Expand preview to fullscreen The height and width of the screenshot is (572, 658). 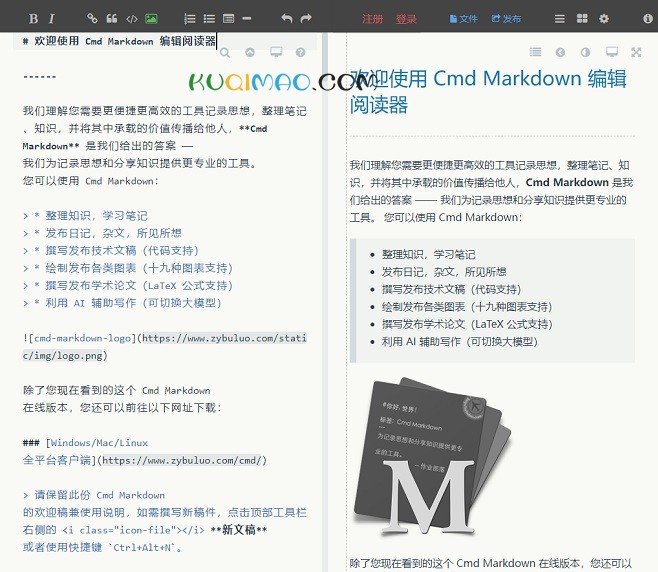[x=636, y=52]
